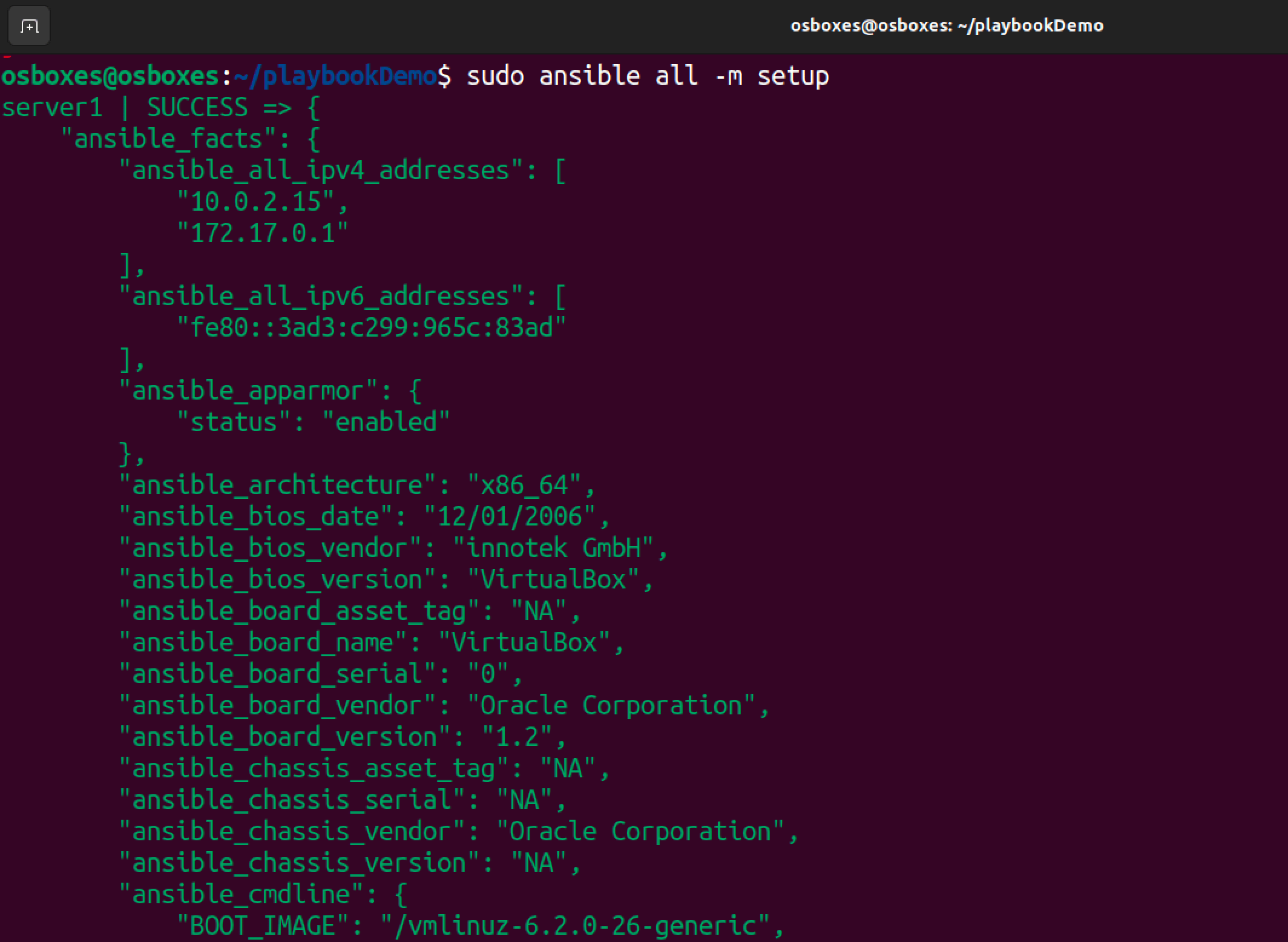Click the "ansible_bios_version" key
Viewport: 1288px width, 942px height.
277,580
